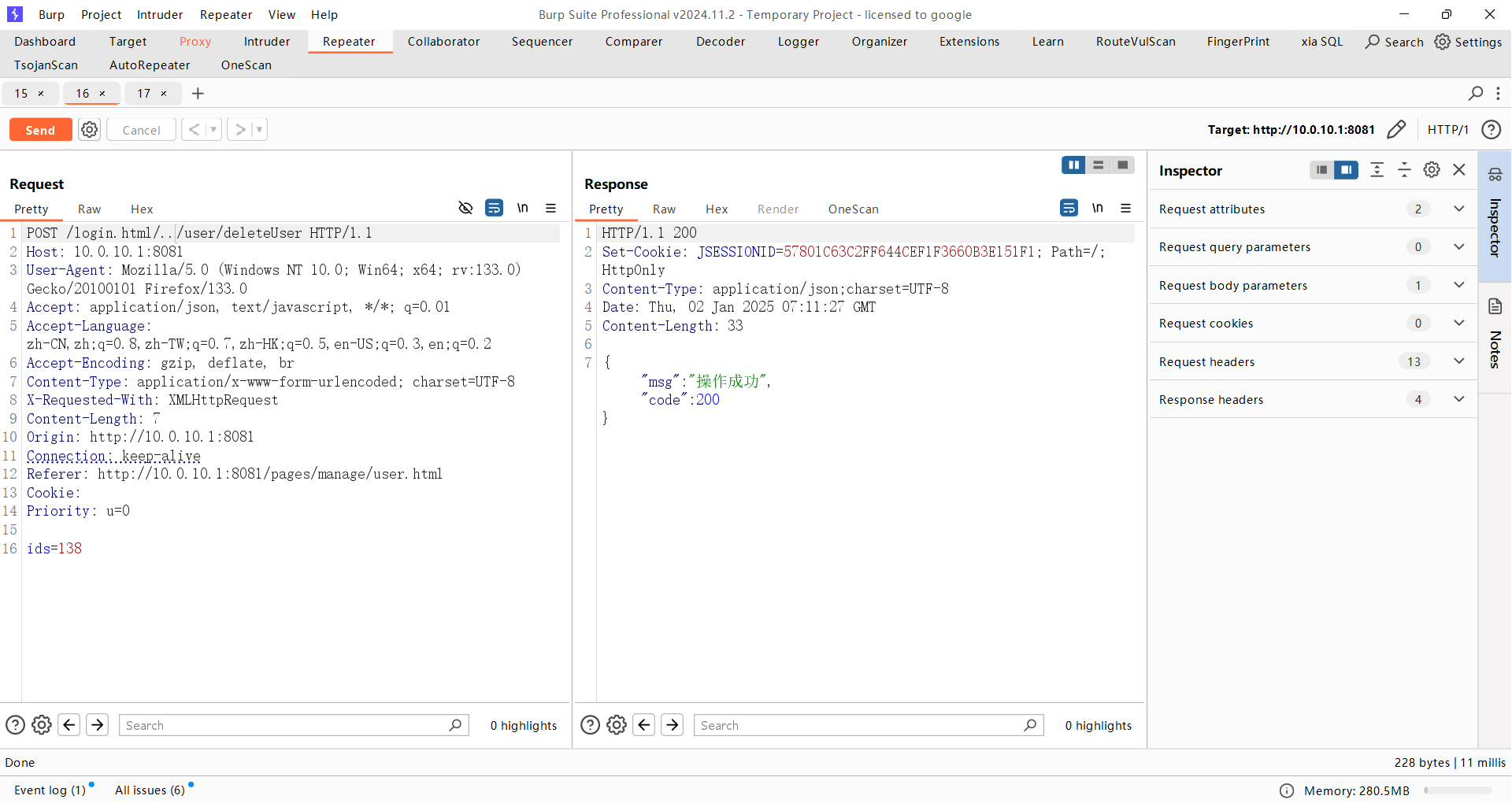Screen dimensions: 1512x803
Task: Open the Intruder tool tab
Action: tap(267, 42)
